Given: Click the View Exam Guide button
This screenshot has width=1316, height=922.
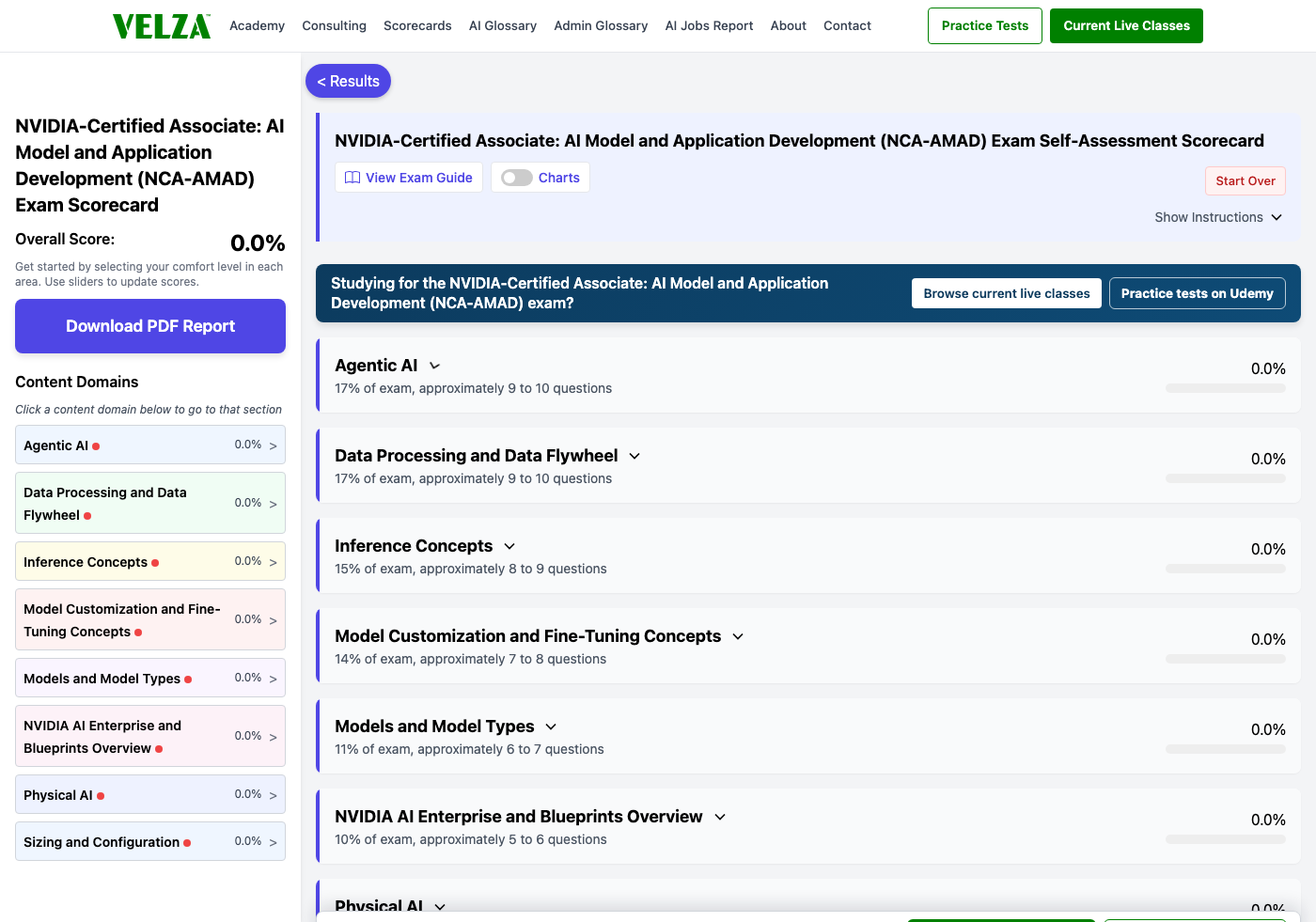Looking at the screenshot, I should point(409,178).
